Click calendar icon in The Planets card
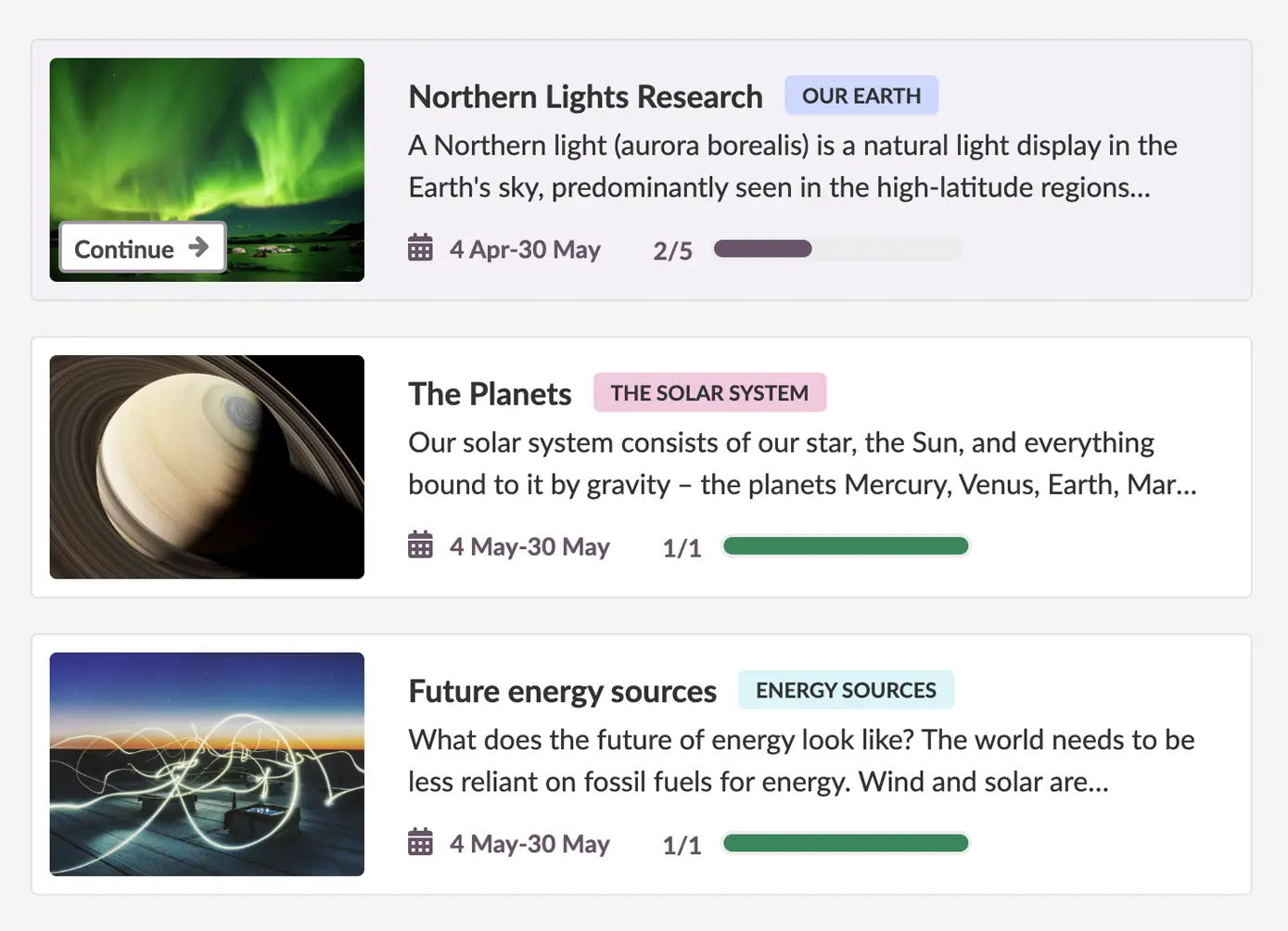This screenshot has height=931, width=1288. coord(420,545)
